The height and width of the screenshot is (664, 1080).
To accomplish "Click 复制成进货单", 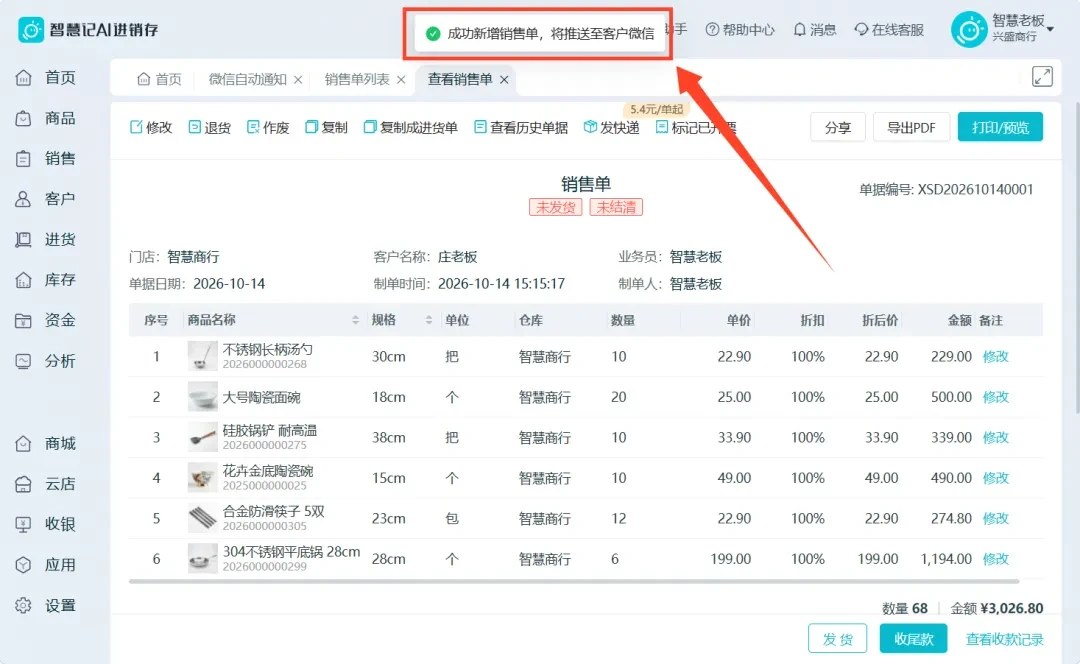I will (411, 127).
